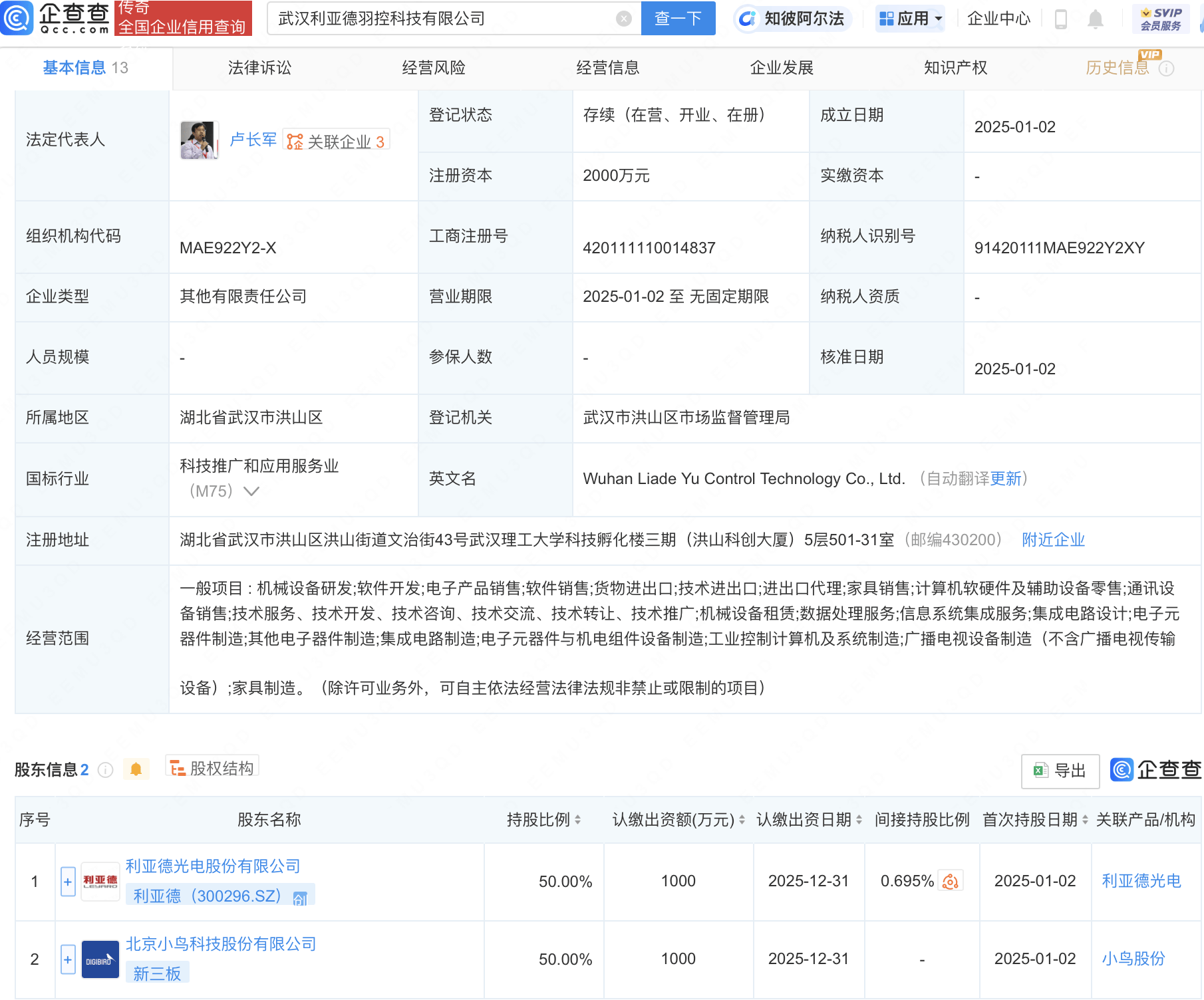Click the mobile phone icon in header
Screen dimensions: 1204x1000
pyautogui.click(x=1061, y=19)
